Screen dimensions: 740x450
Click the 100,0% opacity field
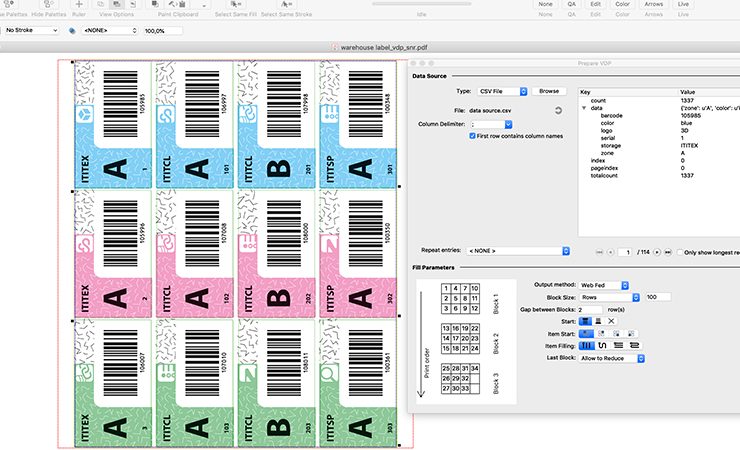point(163,31)
